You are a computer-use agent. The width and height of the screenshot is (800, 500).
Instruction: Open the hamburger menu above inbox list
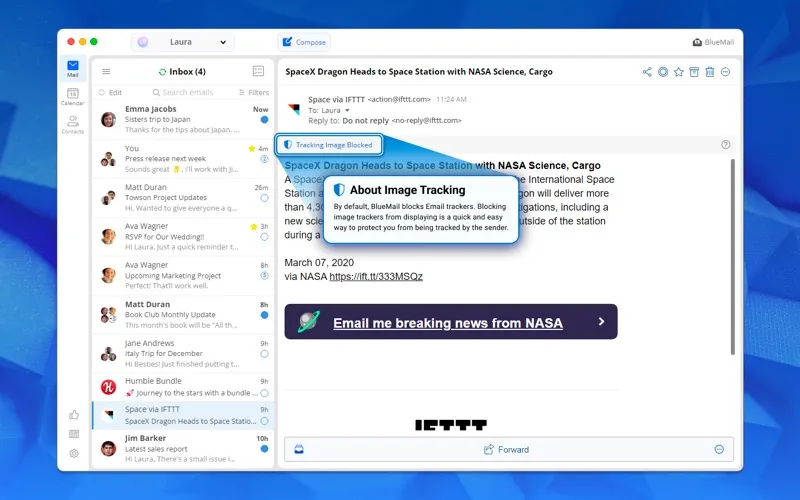106,71
